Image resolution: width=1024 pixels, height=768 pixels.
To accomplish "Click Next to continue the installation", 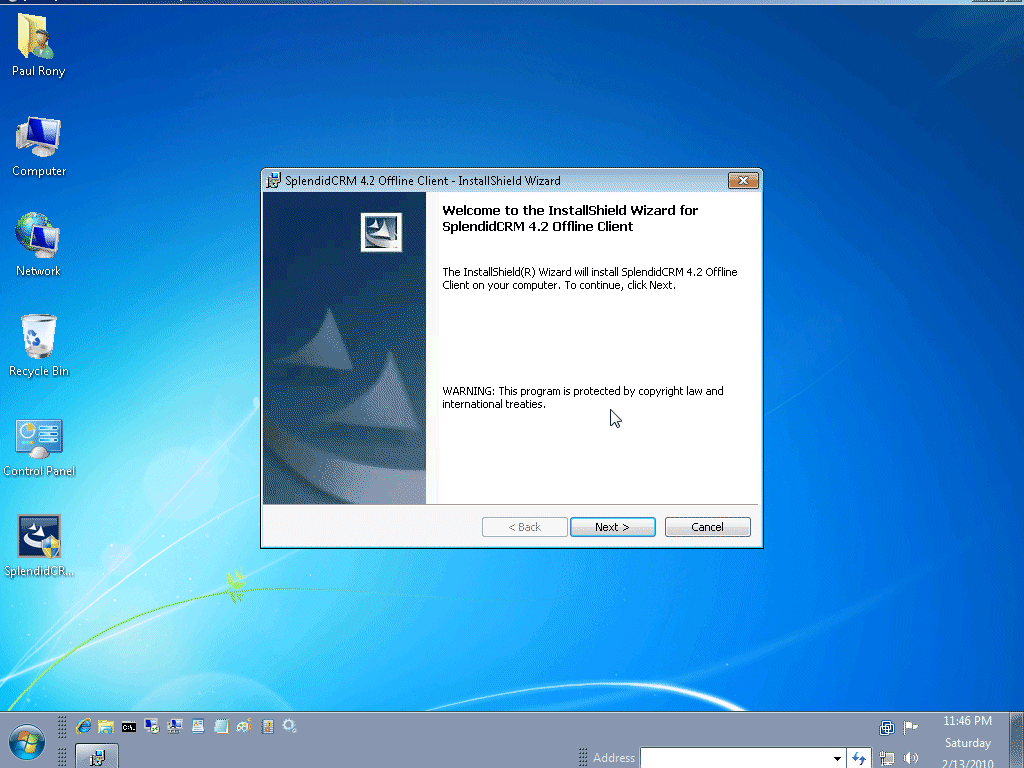I will tap(612, 527).
